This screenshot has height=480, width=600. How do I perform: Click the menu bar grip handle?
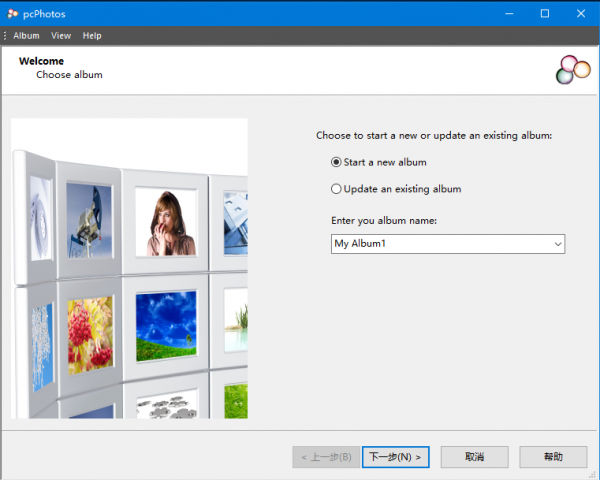tap(5, 36)
